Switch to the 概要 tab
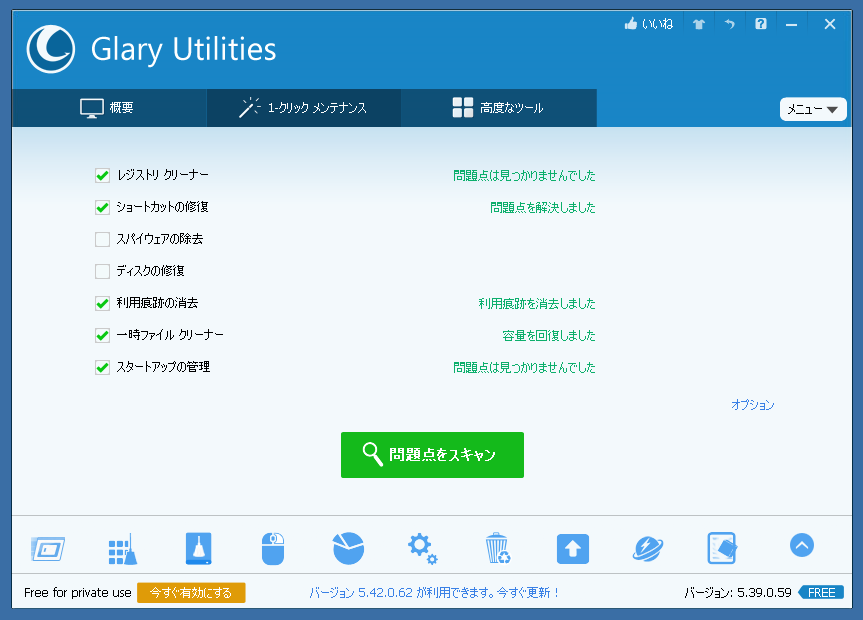Viewport: 863px width, 620px height. [x=109, y=108]
